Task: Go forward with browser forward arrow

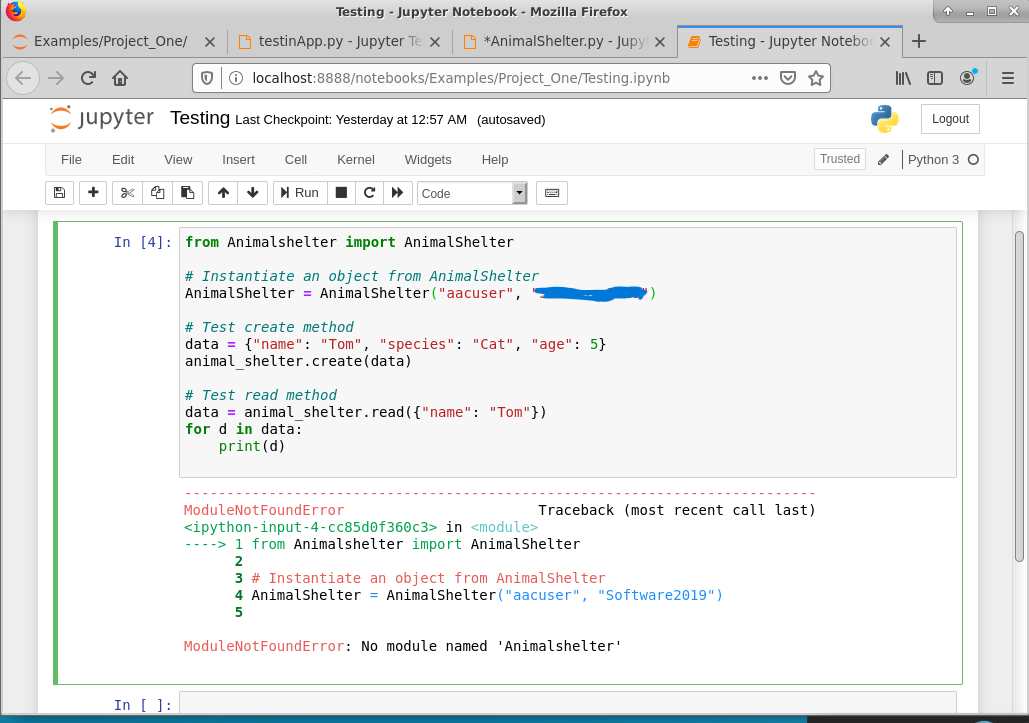Action: pos(56,78)
